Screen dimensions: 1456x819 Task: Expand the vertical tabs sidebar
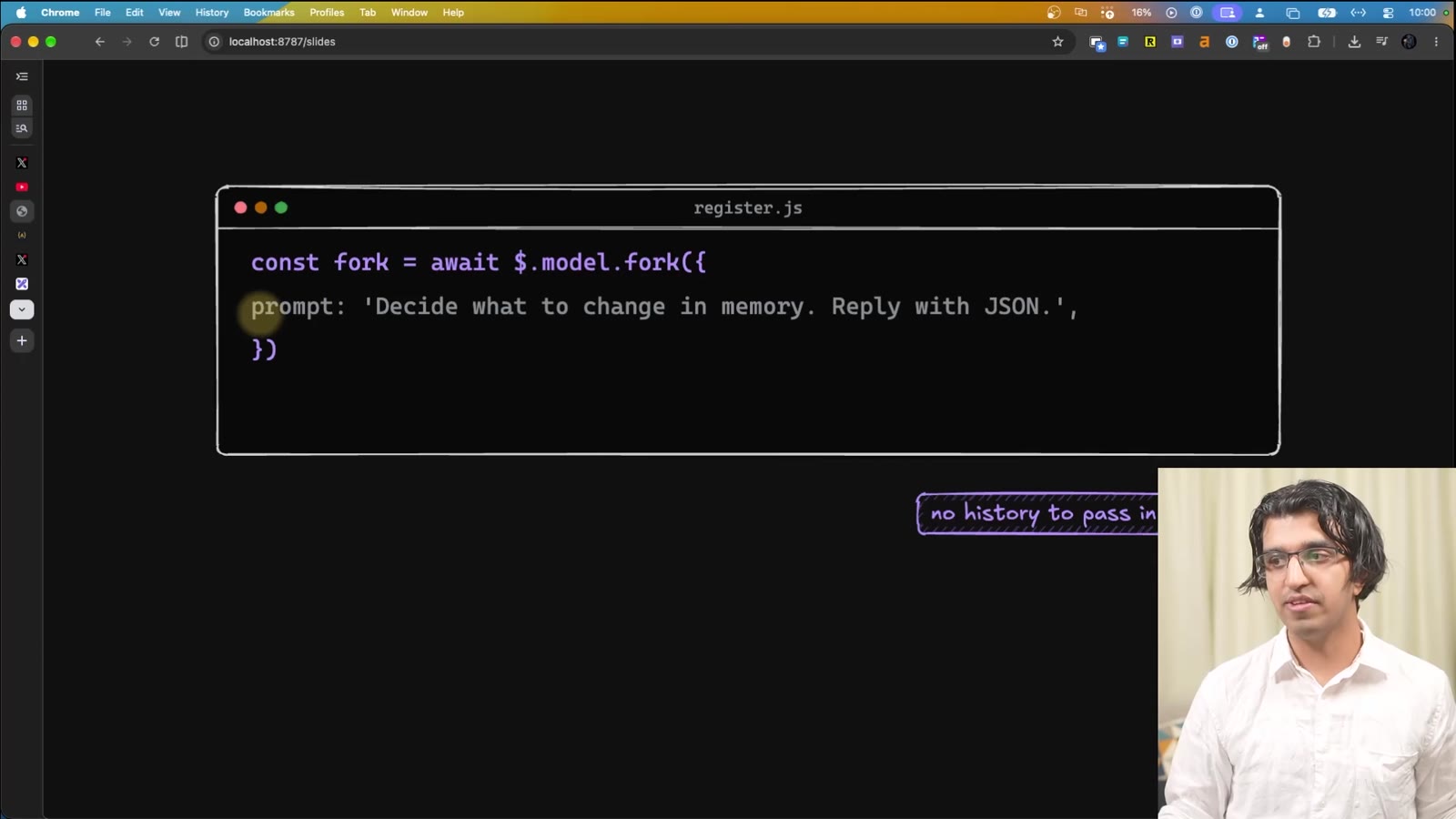22,76
